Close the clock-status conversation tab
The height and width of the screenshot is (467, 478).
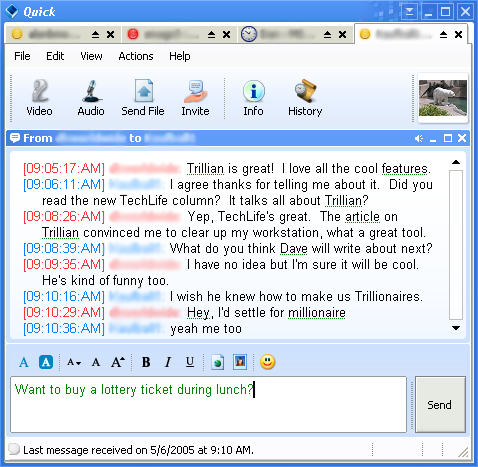342,34
